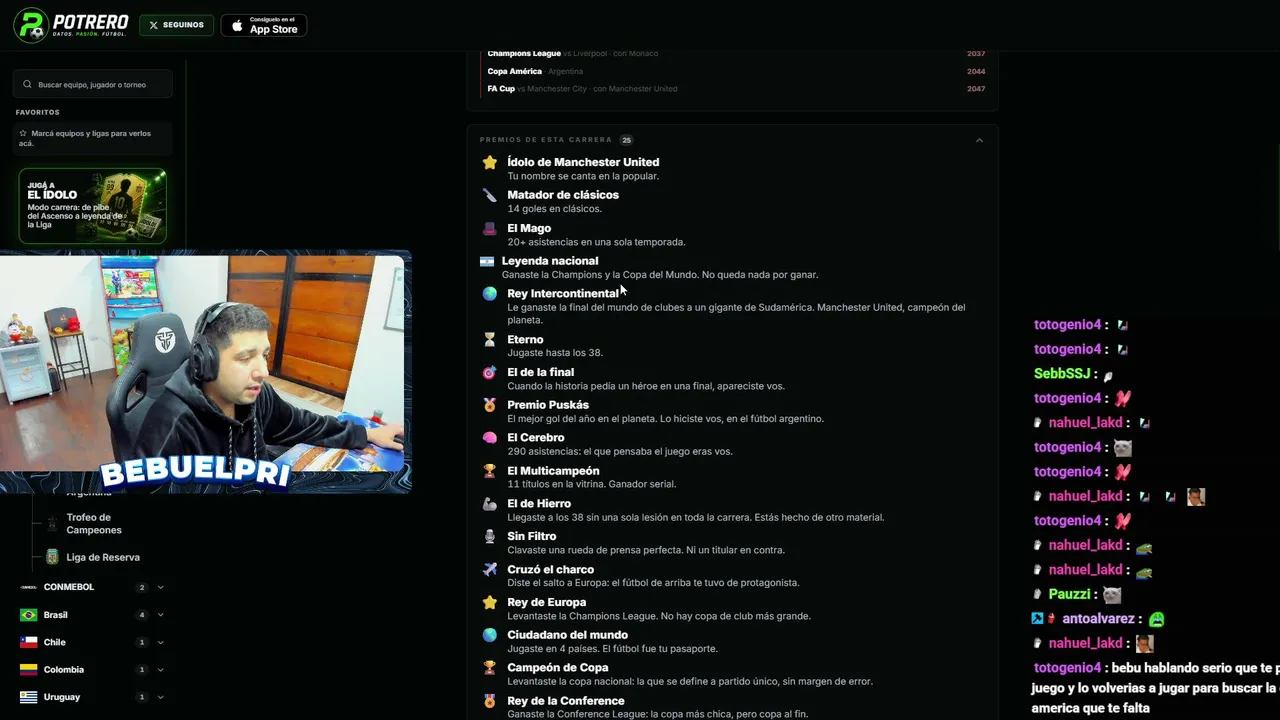
Task: Select the top hat icon for El Mago
Action: coord(489,228)
